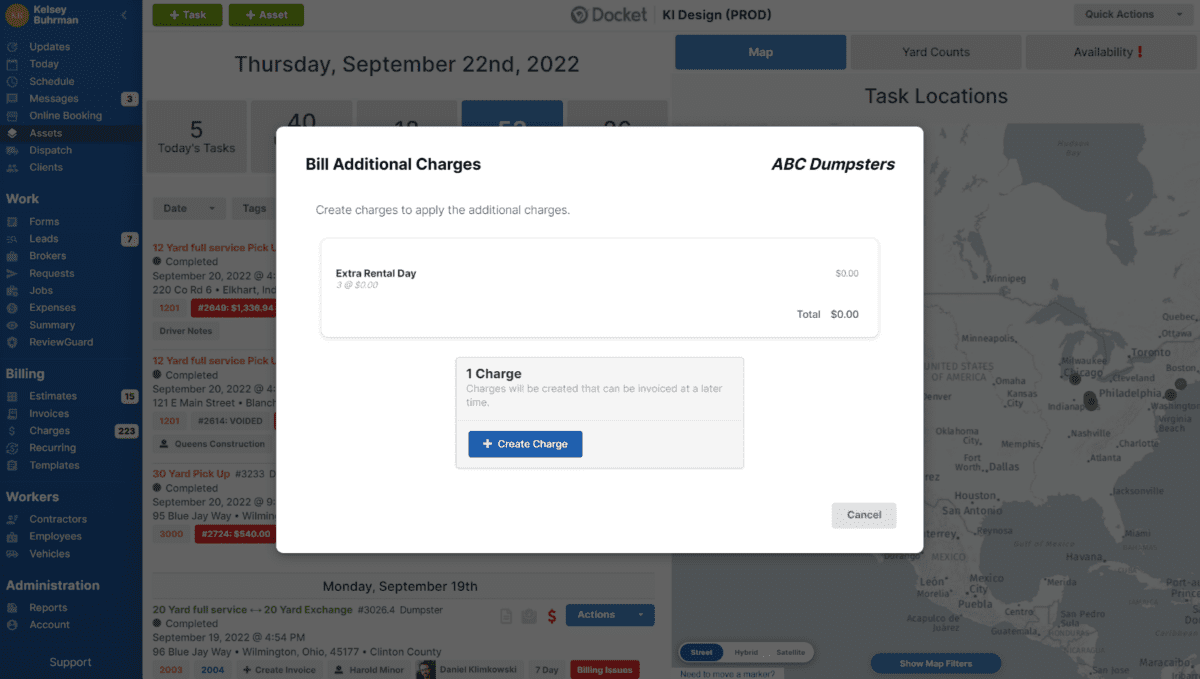Click the Driver Notes tag
Screen dimensions: 1200x679
[186, 331]
